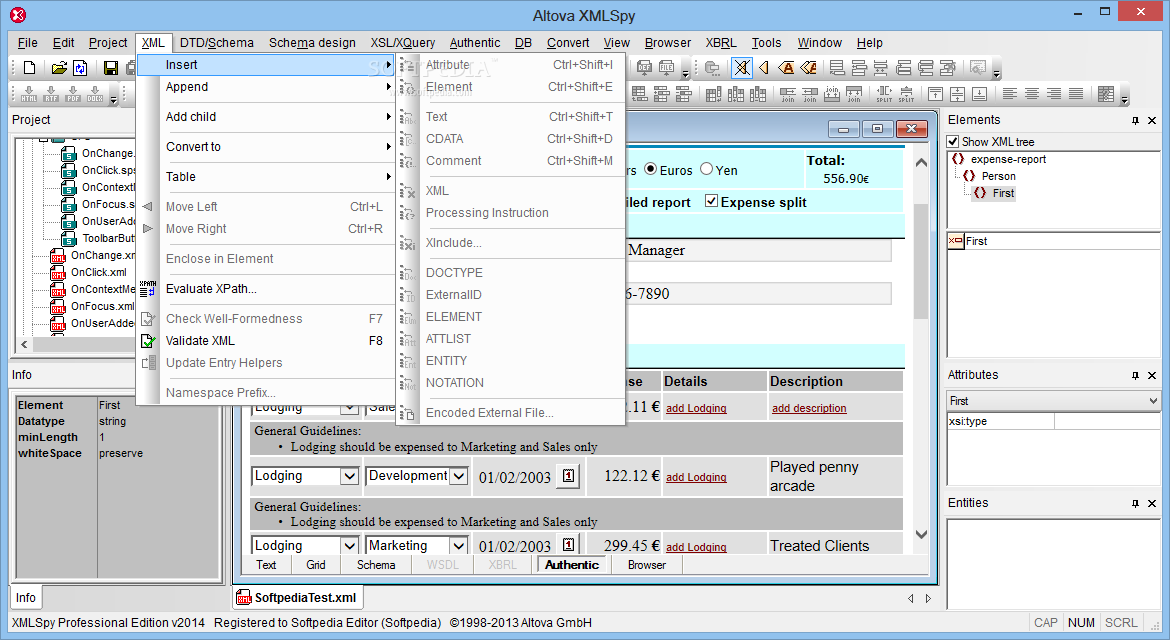Click the New document toolbar icon

coord(29,68)
